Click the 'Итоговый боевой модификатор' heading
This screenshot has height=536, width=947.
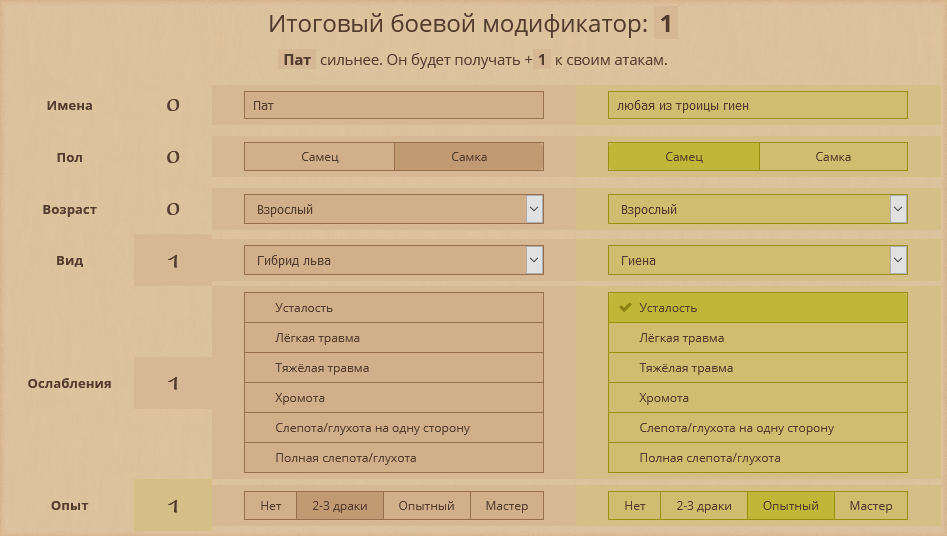point(458,24)
